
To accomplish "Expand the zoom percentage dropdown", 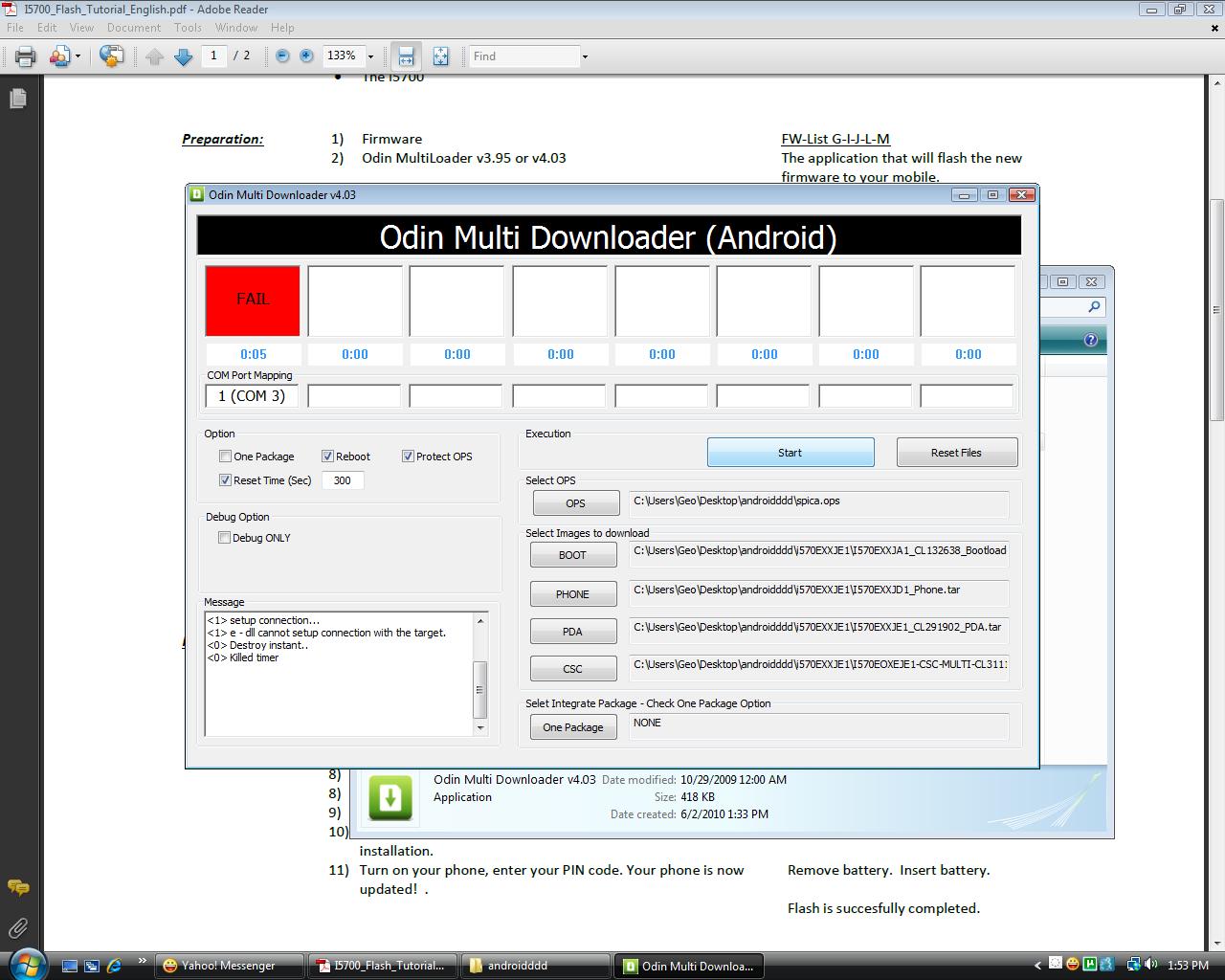I will click(370, 56).
